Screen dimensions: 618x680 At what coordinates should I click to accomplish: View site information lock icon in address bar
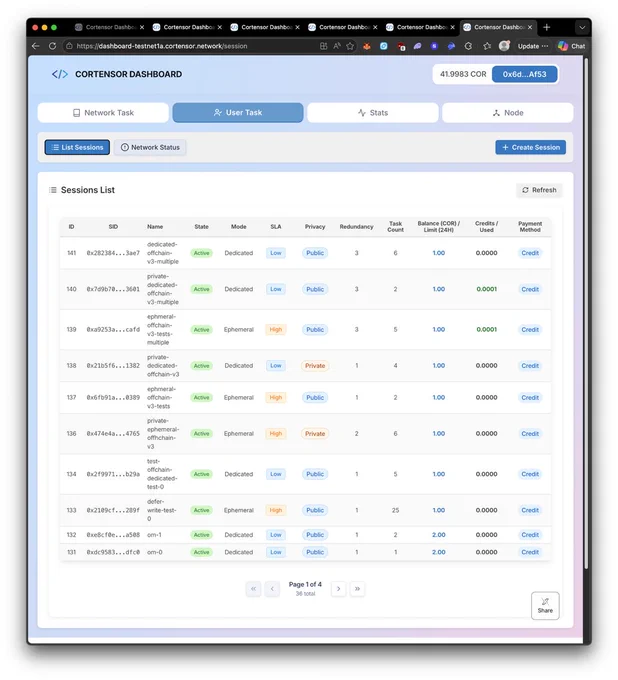click(69, 46)
